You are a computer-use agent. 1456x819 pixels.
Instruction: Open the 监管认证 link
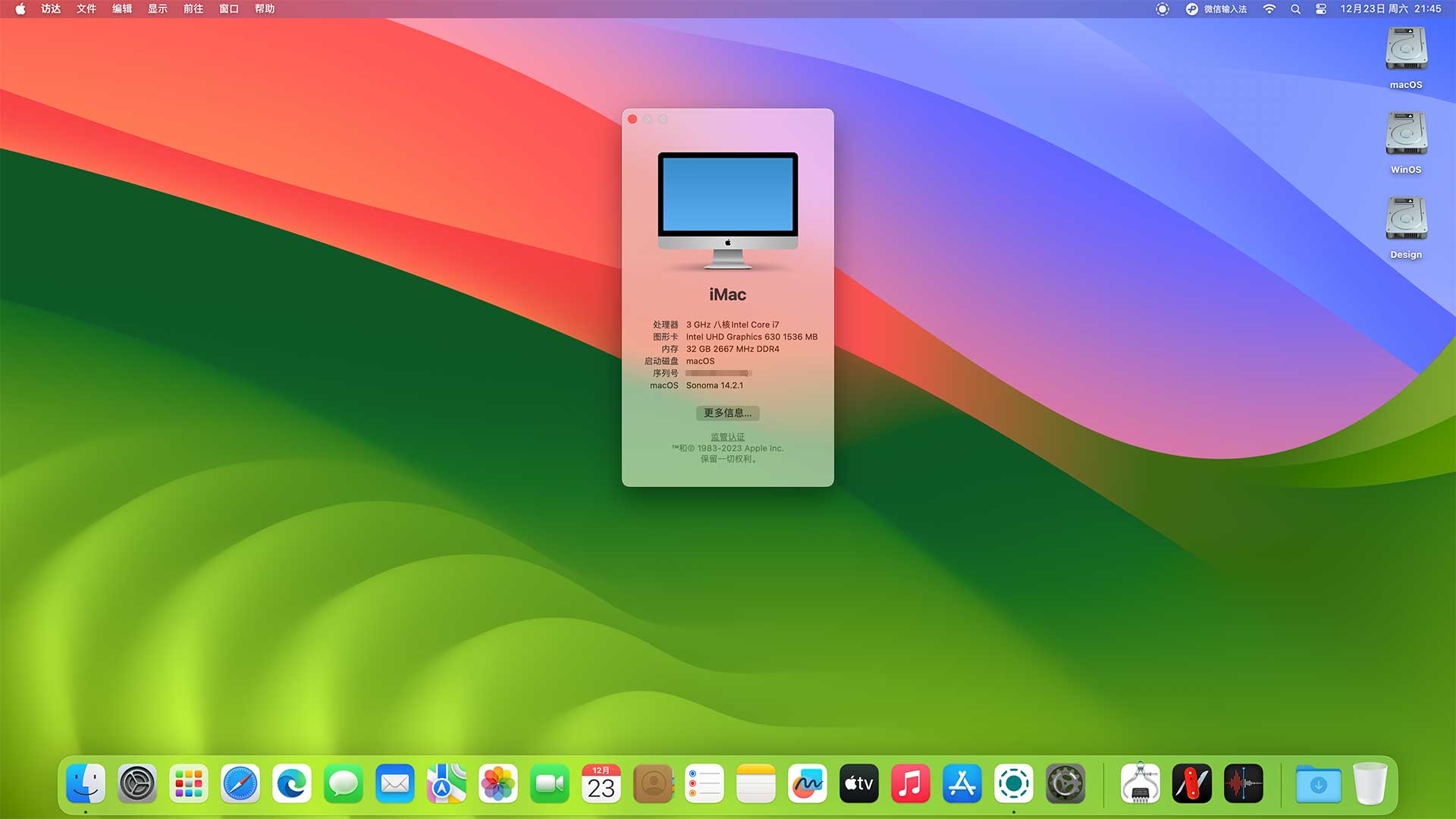click(x=727, y=437)
